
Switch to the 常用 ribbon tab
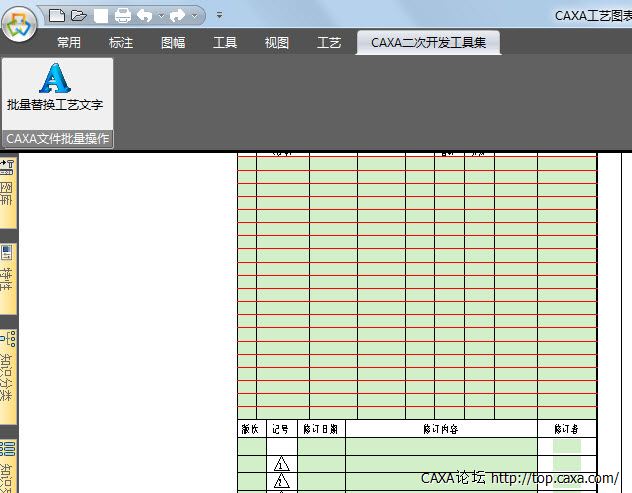click(69, 43)
